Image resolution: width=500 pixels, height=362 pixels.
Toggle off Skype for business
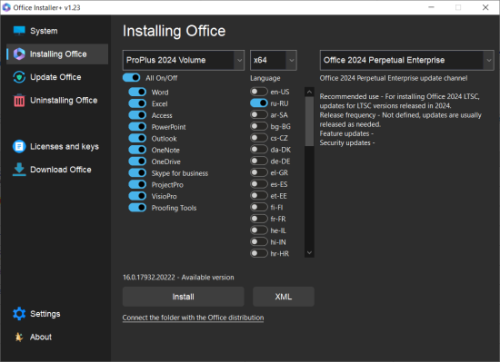pos(137,173)
